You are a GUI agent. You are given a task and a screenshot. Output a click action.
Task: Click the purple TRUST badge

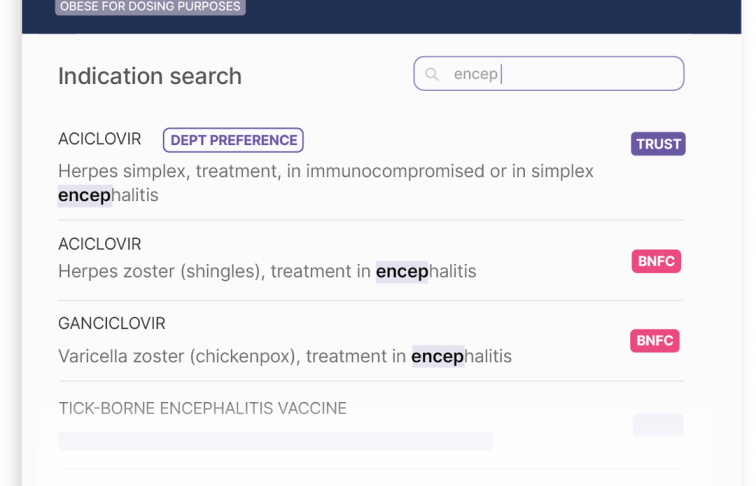coord(658,144)
